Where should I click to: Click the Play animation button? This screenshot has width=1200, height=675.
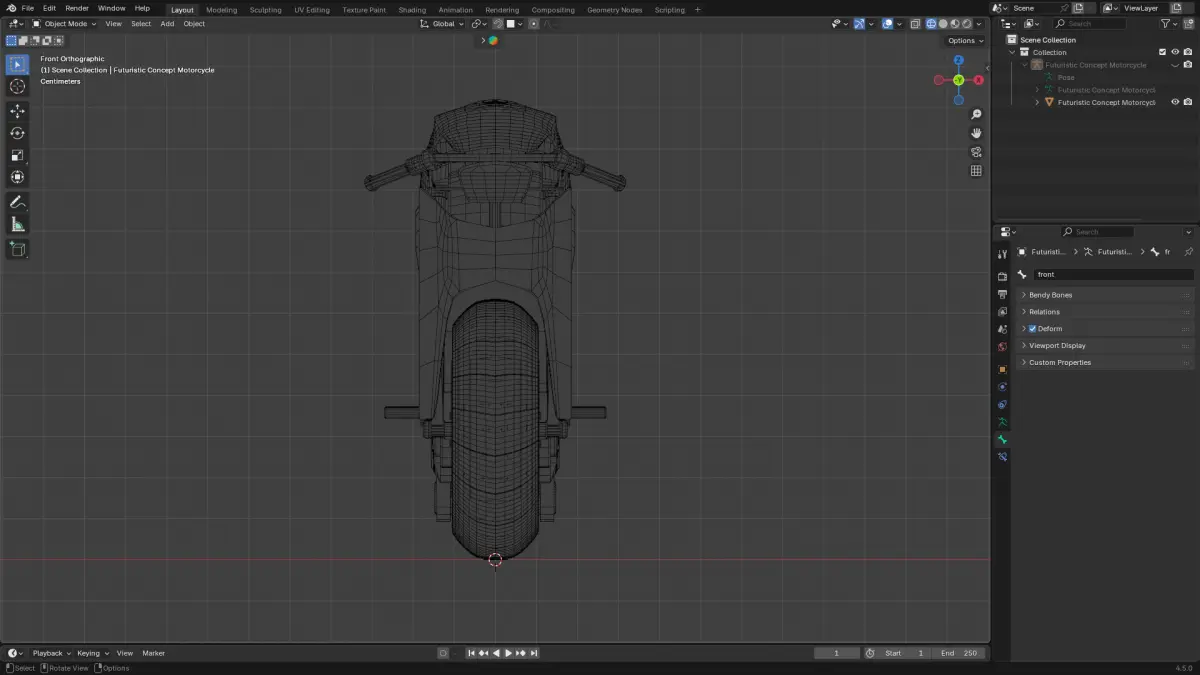click(508, 653)
